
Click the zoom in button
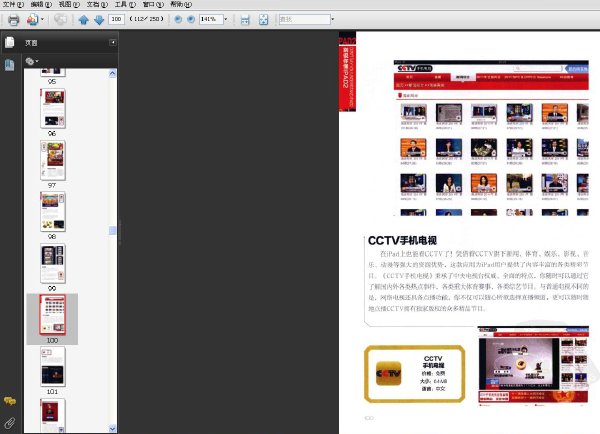point(191,19)
